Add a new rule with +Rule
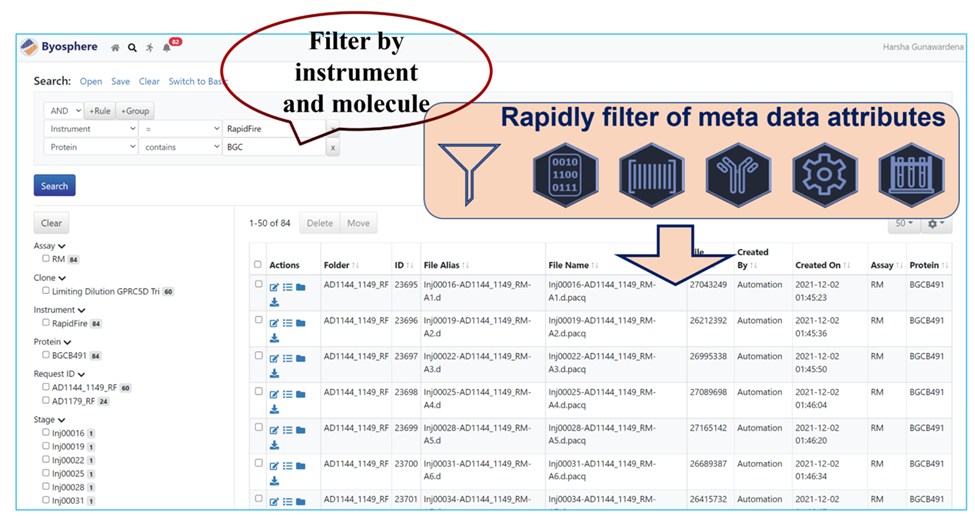This screenshot has width=975, height=516. click(x=100, y=111)
